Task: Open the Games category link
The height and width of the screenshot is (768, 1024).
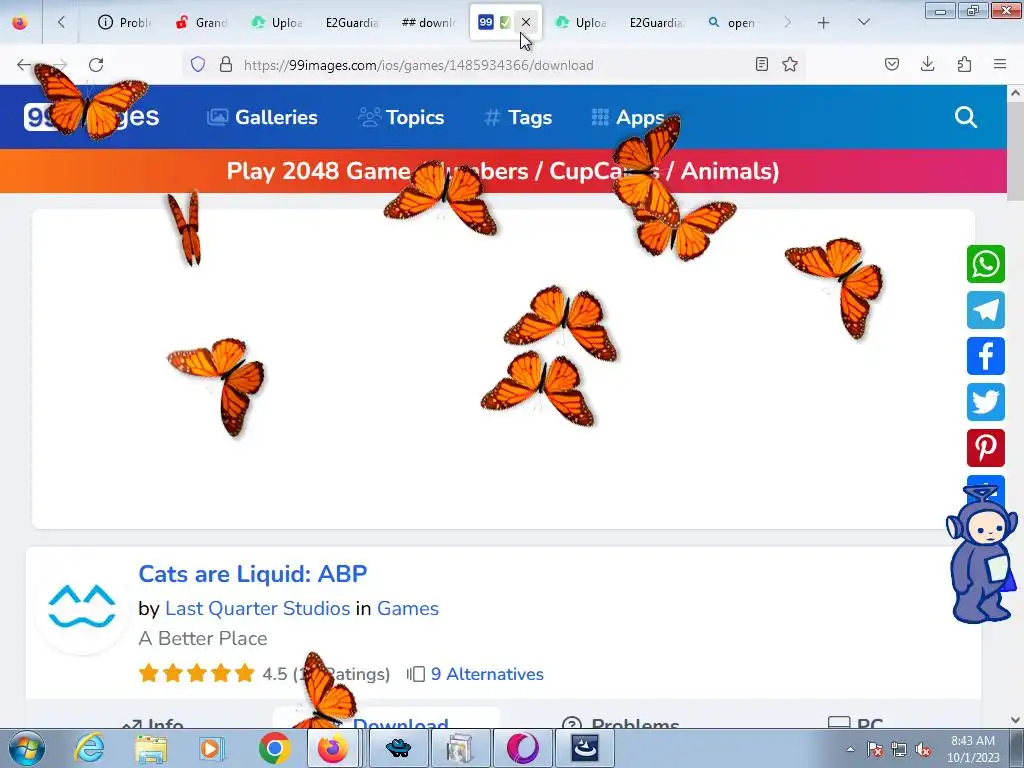Action: [408, 609]
